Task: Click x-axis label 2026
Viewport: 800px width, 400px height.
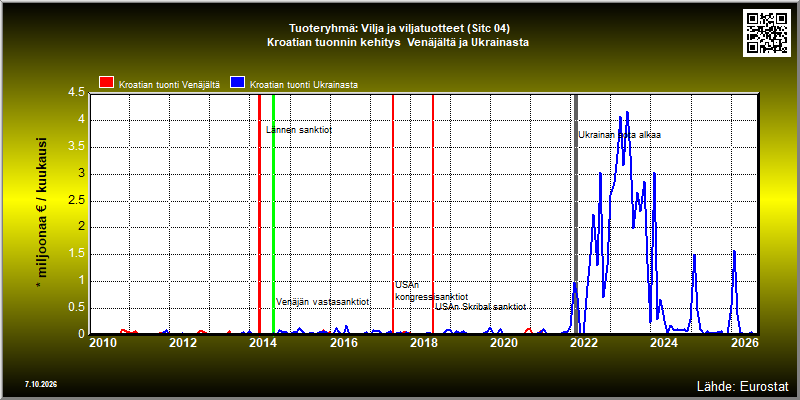Action: (745, 342)
